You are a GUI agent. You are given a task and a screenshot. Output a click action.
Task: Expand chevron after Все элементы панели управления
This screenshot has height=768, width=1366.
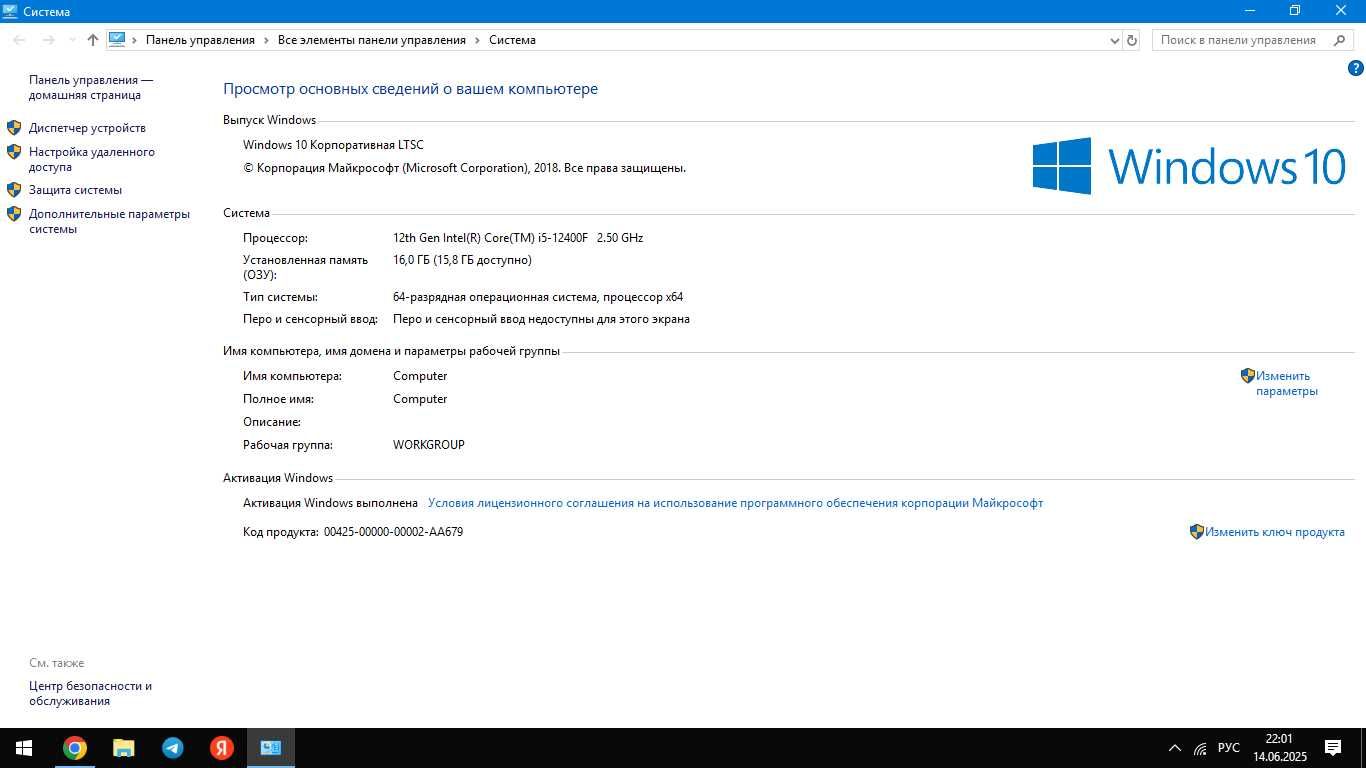click(478, 40)
